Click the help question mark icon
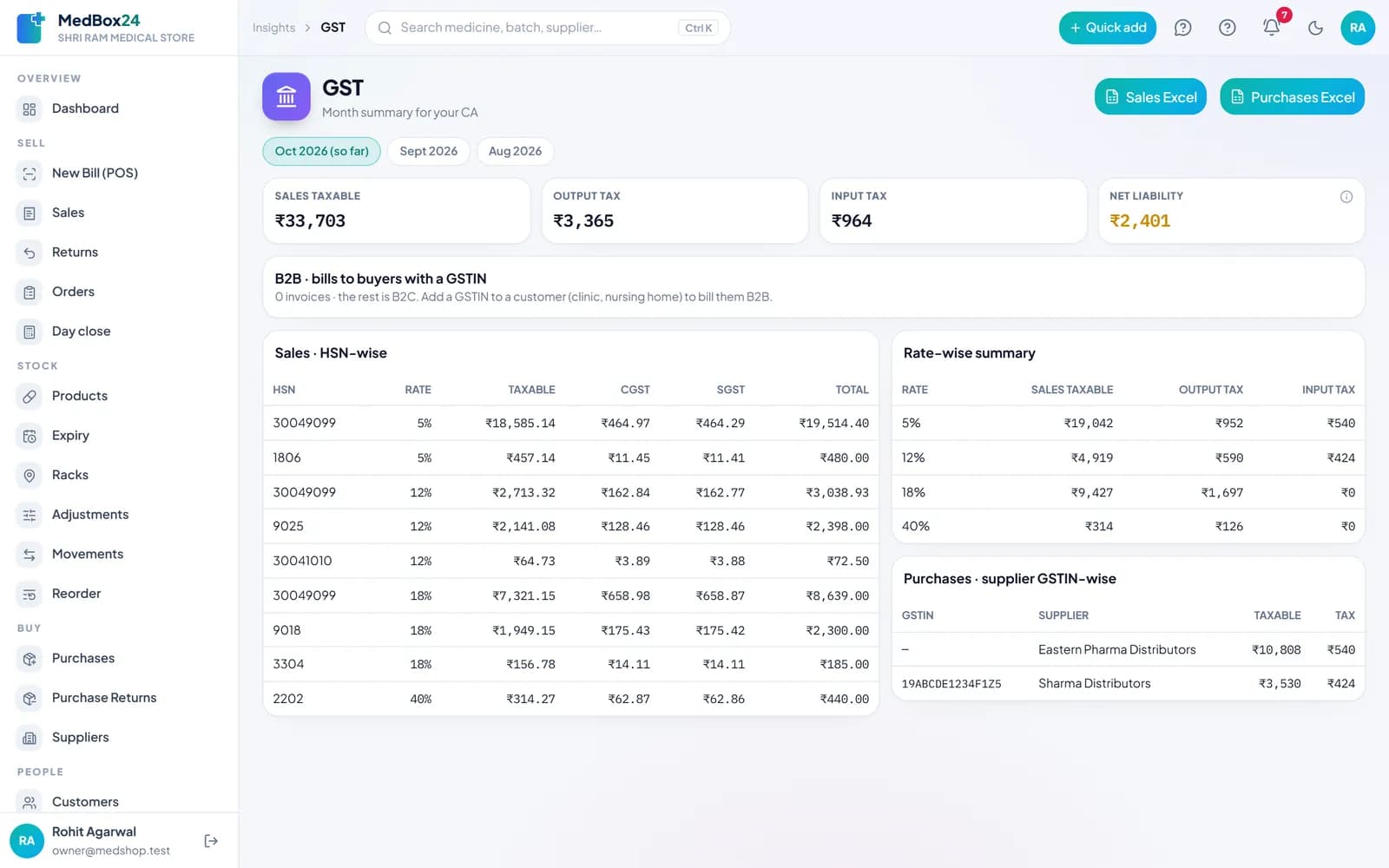The width and height of the screenshot is (1389, 868). point(1227,28)
